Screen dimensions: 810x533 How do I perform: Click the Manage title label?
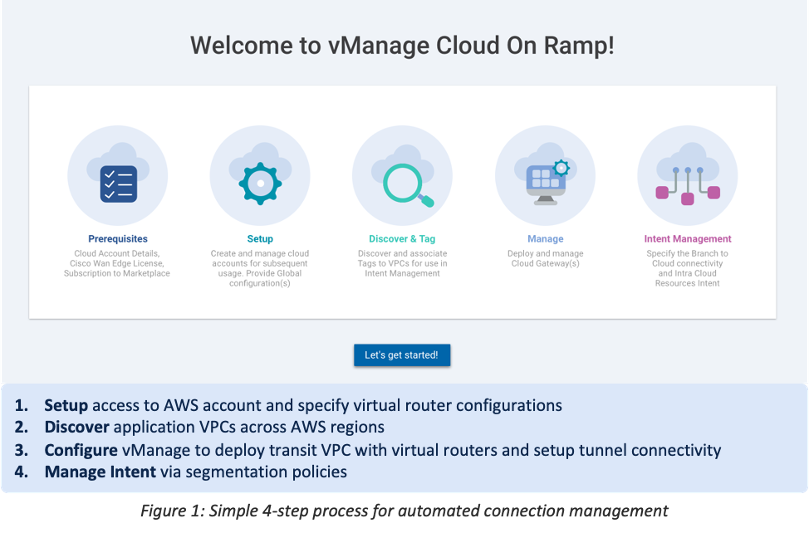click(x=545, y=239)
